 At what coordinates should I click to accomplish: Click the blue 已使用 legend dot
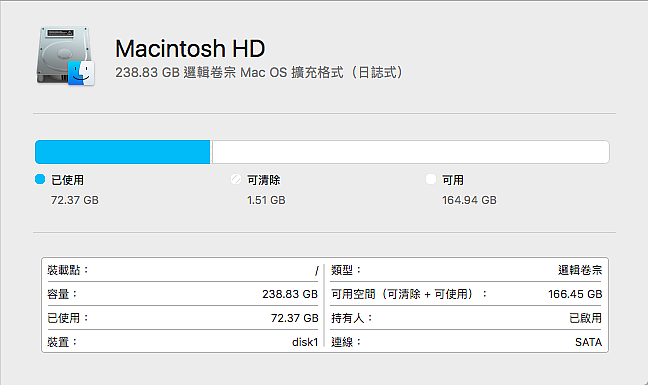click(40, 179)
